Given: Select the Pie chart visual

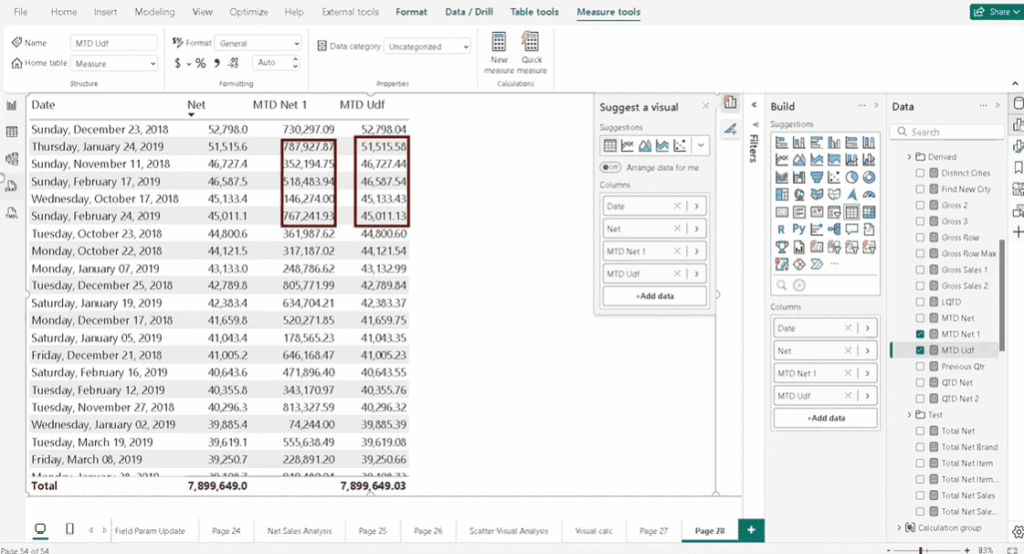Looking at the screenshot, I should 851,177.
